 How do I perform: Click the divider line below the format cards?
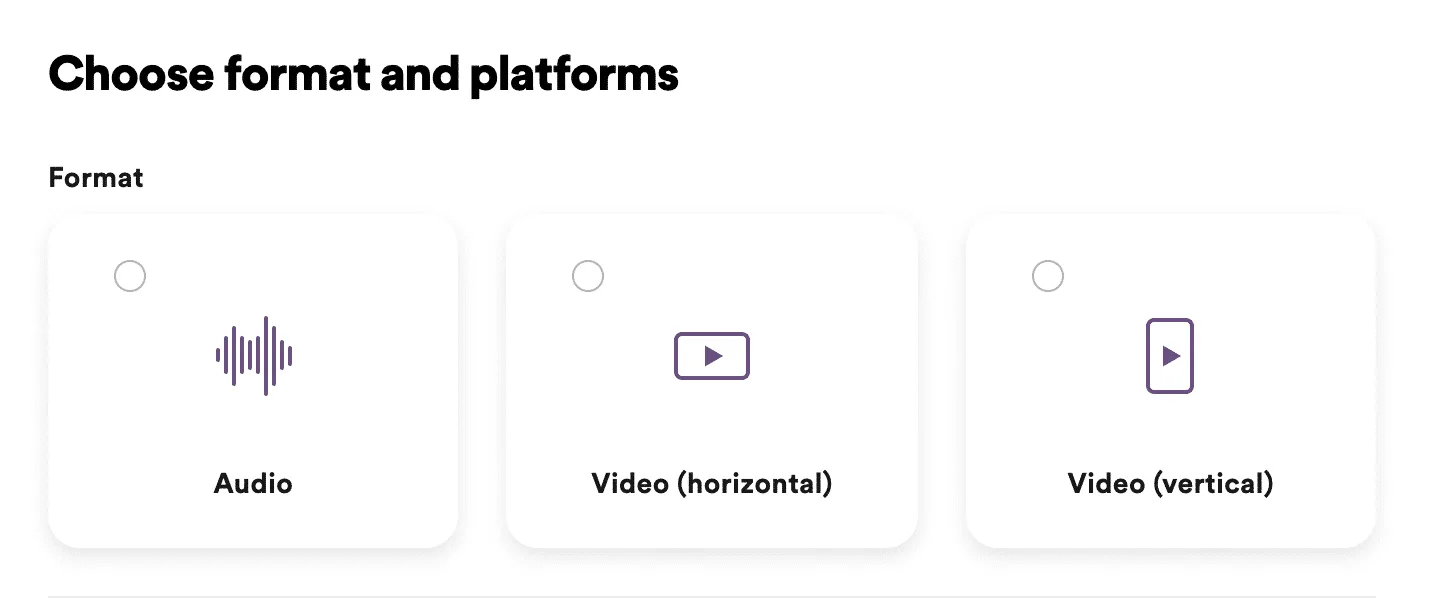pos(716,597)
